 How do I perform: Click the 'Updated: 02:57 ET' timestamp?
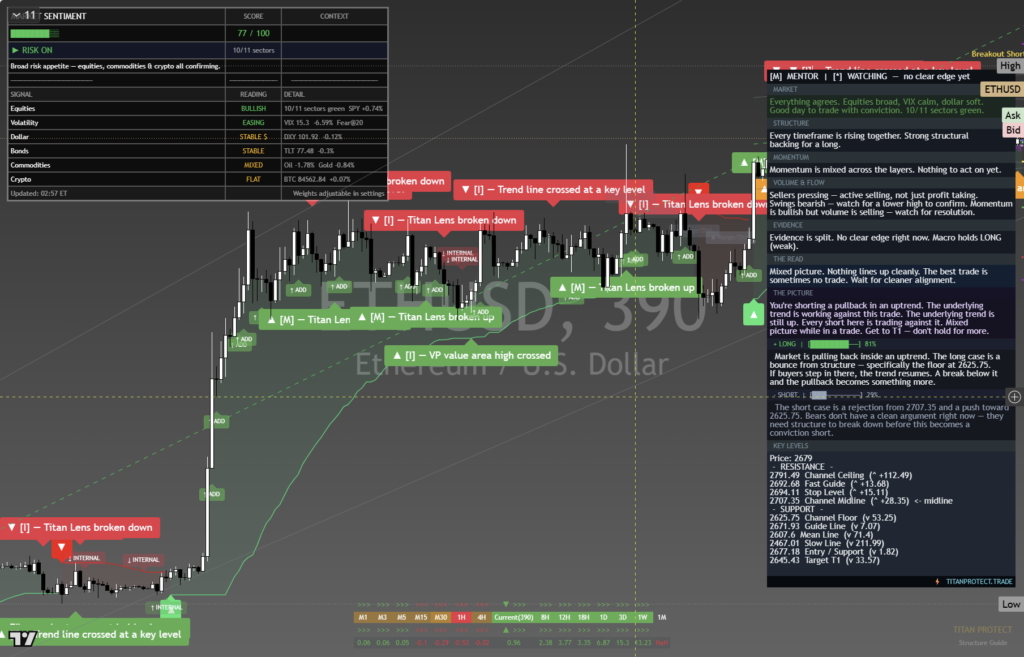[39, 193]
